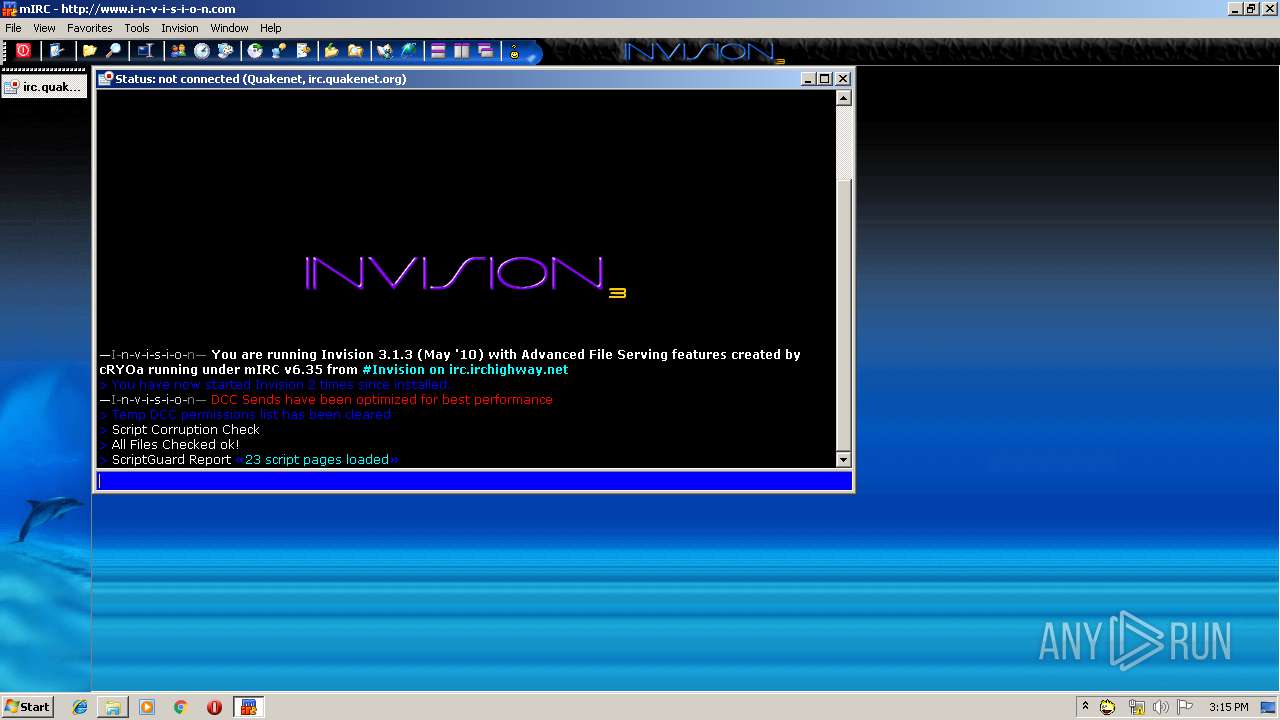Click the blue earth globe icon

[409, 51]
